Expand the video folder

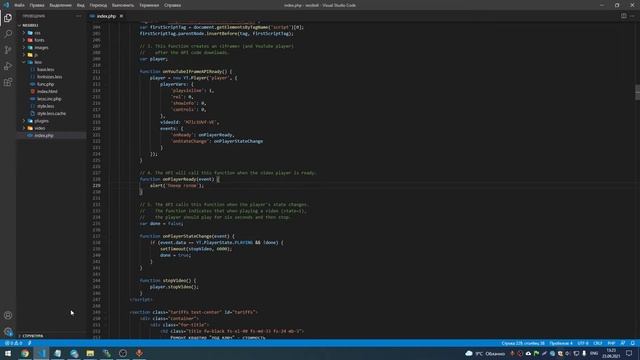click(x=24, y=128)
